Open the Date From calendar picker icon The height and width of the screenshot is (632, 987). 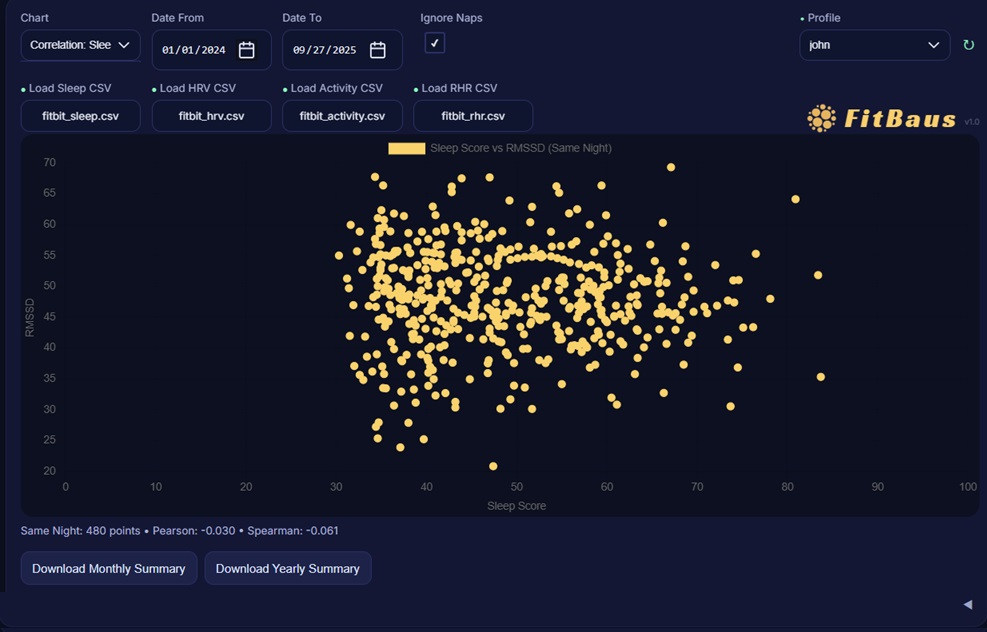tap(247, 50)
